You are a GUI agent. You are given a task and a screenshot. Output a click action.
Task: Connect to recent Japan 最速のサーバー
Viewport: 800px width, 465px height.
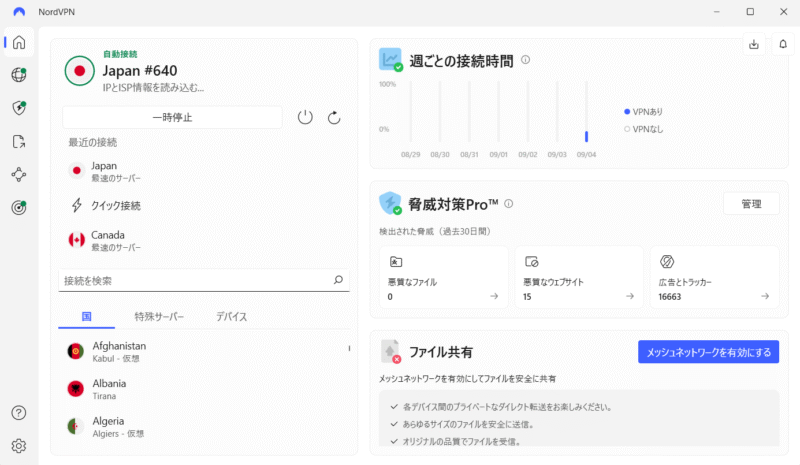pyautogui.click(x=204, y=171)
